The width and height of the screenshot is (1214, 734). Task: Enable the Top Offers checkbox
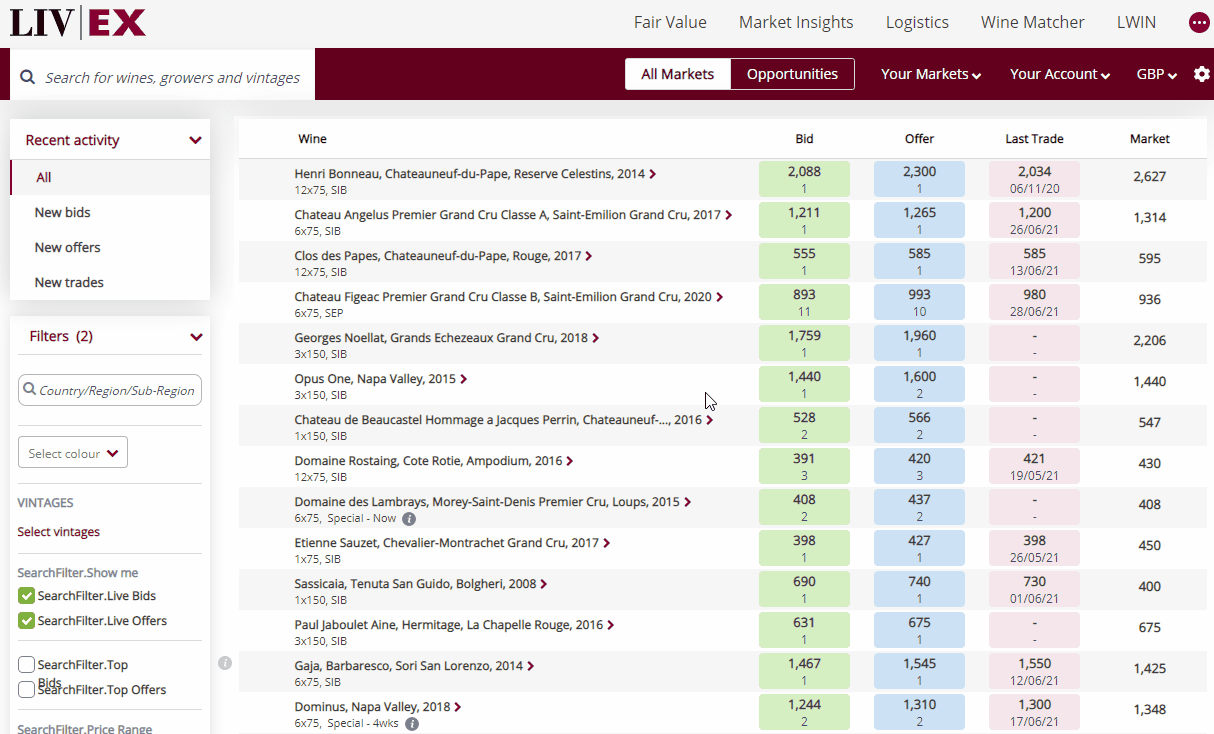(x=27, y=690)
